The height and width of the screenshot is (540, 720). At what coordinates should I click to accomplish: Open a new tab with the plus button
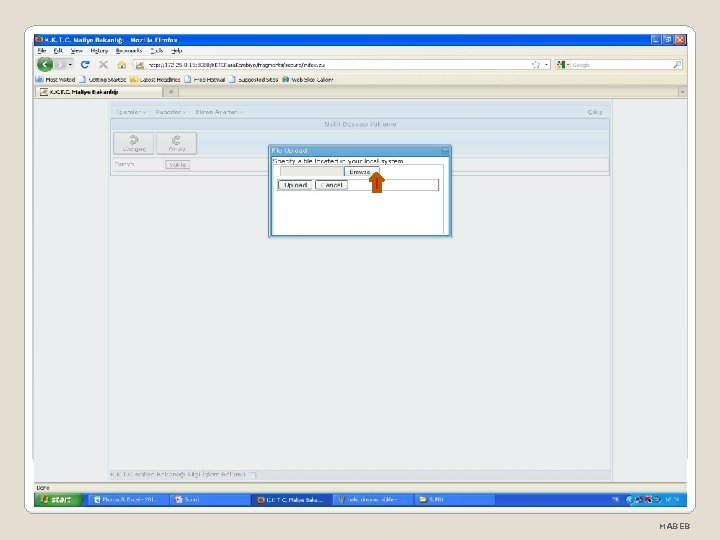[171, 92]
